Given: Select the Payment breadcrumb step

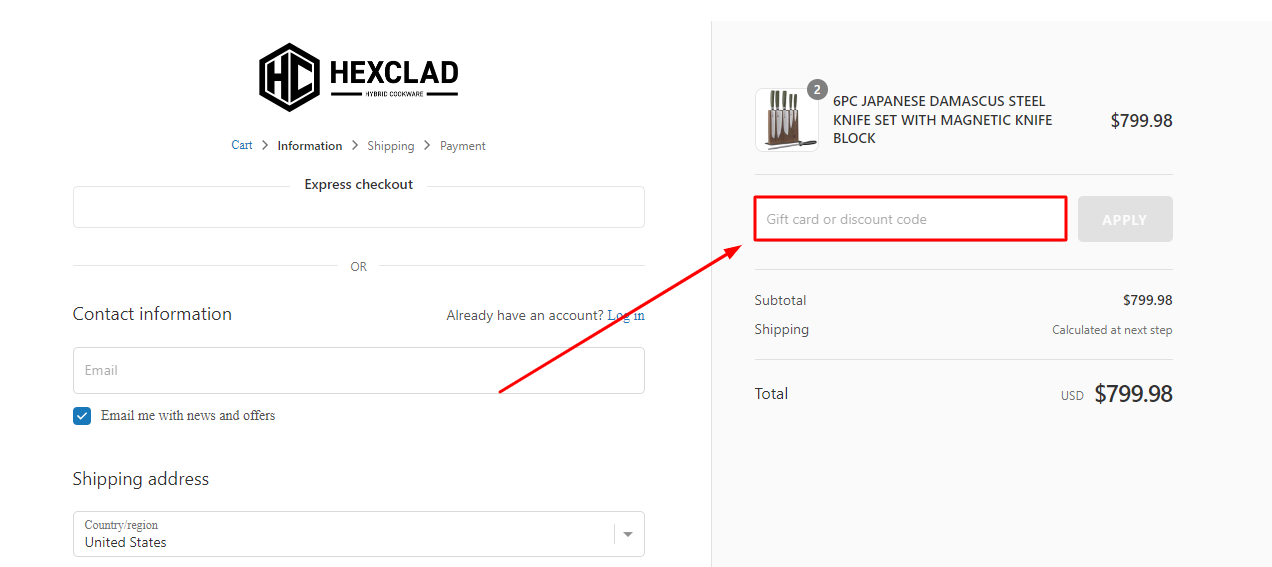Looking at the screenshot, I should (x=463, y=146).
